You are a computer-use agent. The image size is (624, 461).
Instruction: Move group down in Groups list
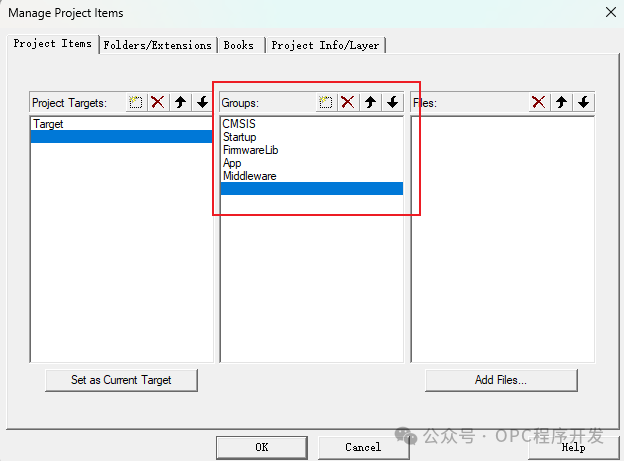(392, 103)
